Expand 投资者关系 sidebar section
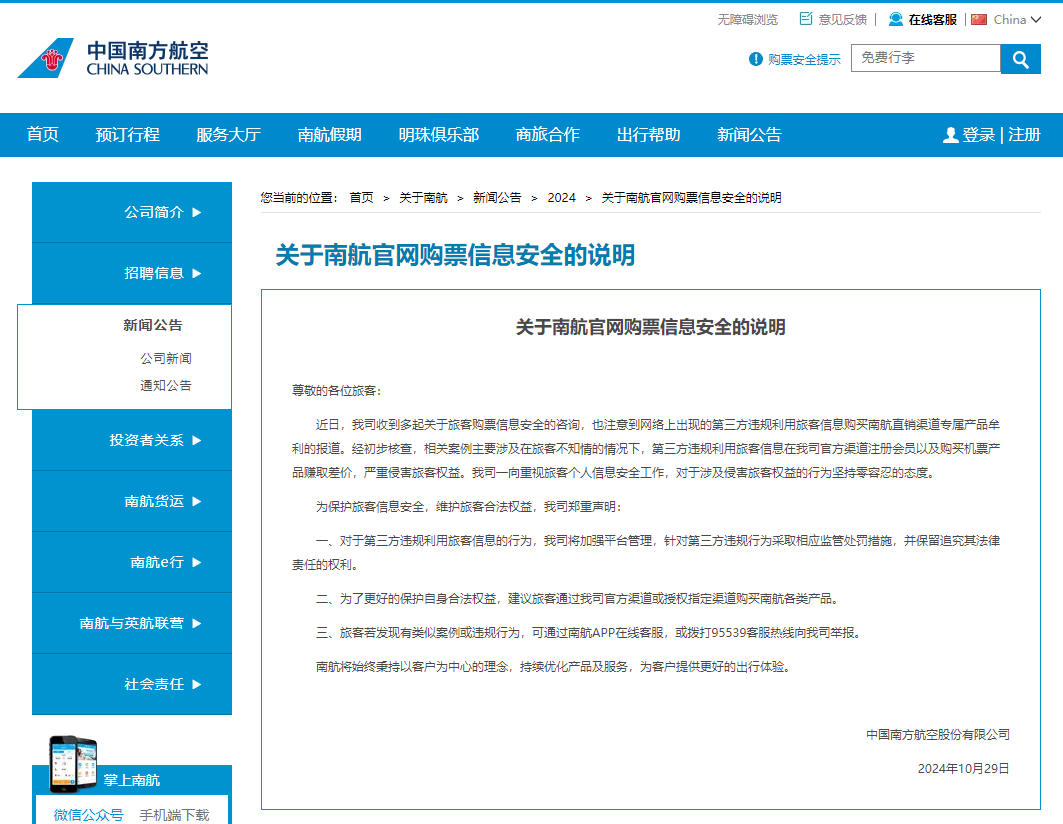1063x824 pixels. (x=132, y=440)
